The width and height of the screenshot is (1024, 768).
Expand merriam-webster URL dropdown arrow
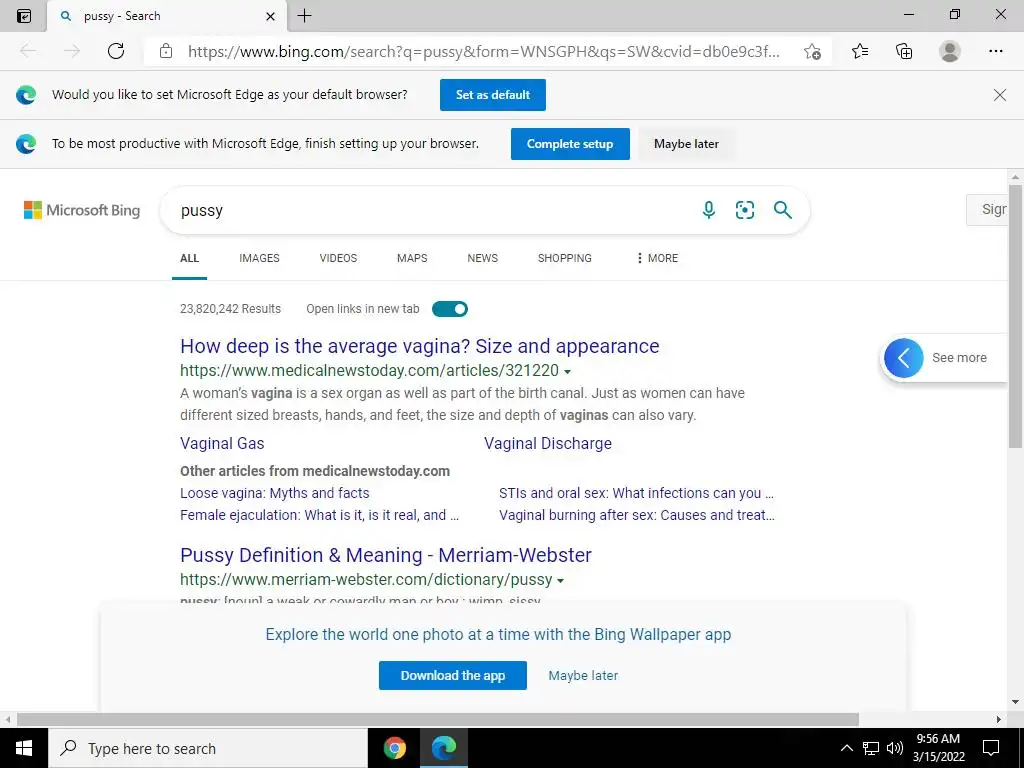tap(561, 581)
